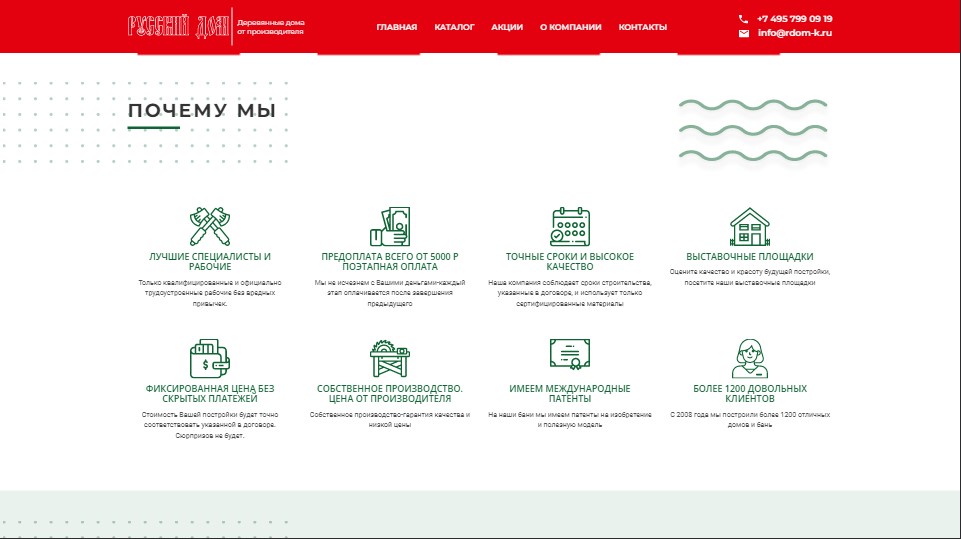Go to the АКЦИИ page
961x539 pixels.
click(x=507, y=27)
